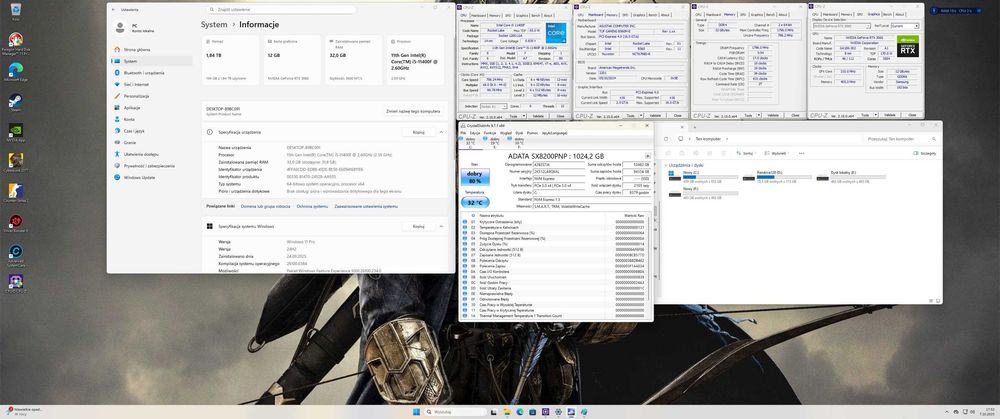The height and width of the screenshot is (419, 1000).
Task: Collapse Specyfikacja urządzenia section chevron
Action: 441,132
